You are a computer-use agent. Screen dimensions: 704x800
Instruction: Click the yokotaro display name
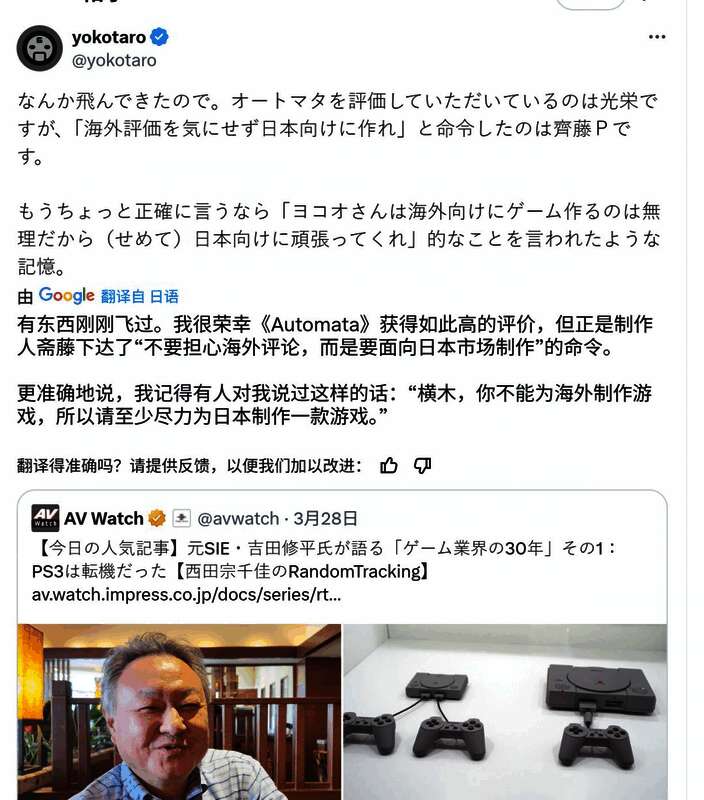tap(109, 37)
